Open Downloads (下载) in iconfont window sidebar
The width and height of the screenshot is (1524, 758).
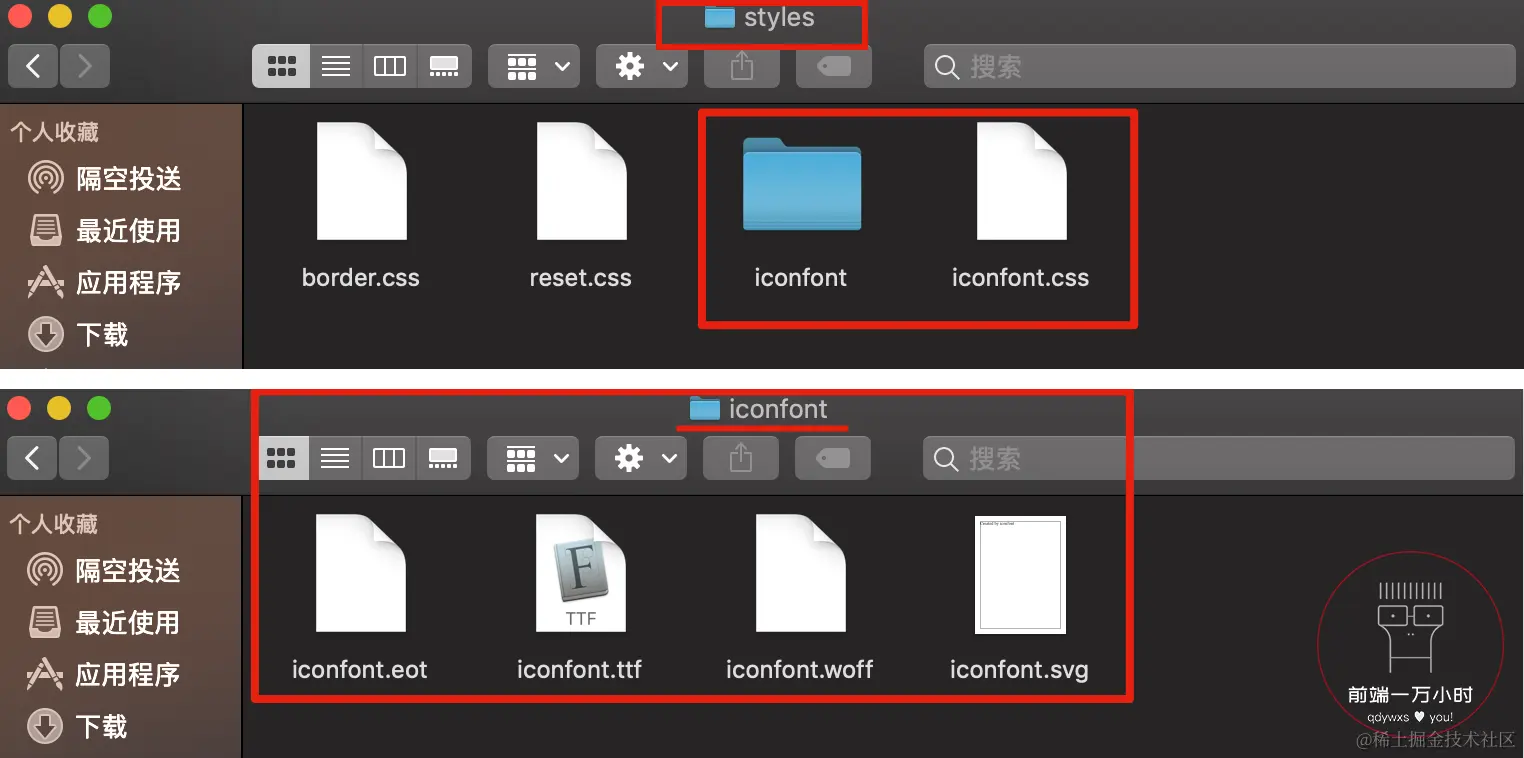click(x=79, y=726)
